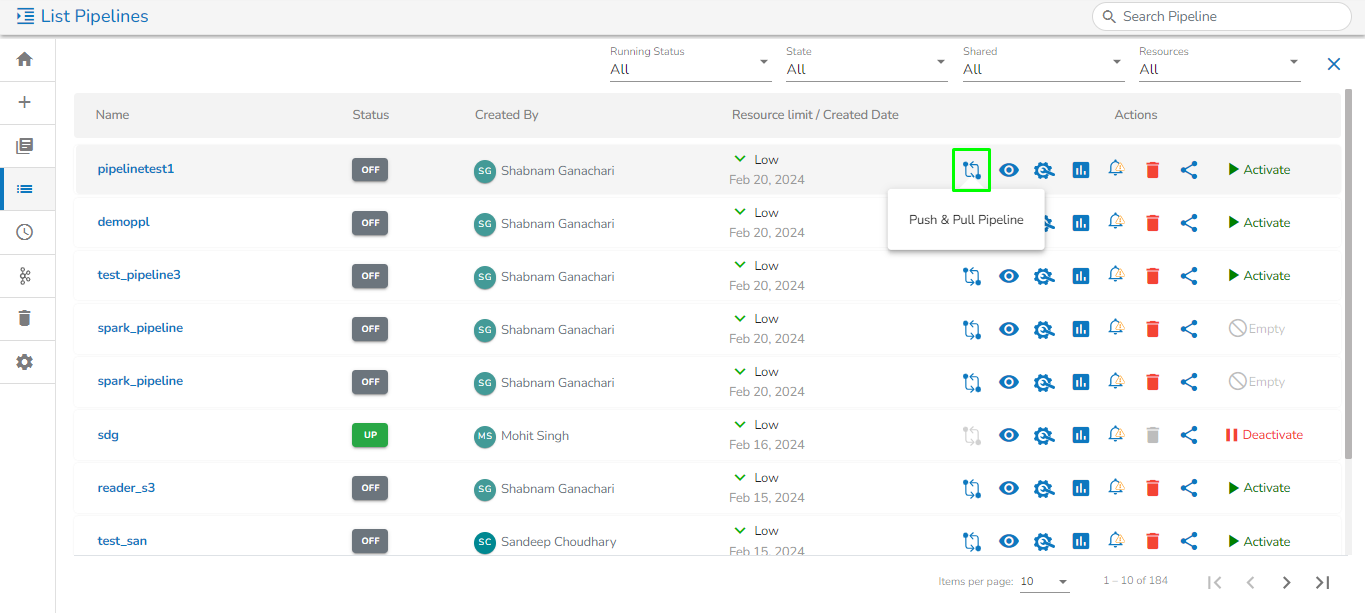Open the test_pipeline3 pipeline link
Screen dimensions: 1365x613
pos(139,275)
